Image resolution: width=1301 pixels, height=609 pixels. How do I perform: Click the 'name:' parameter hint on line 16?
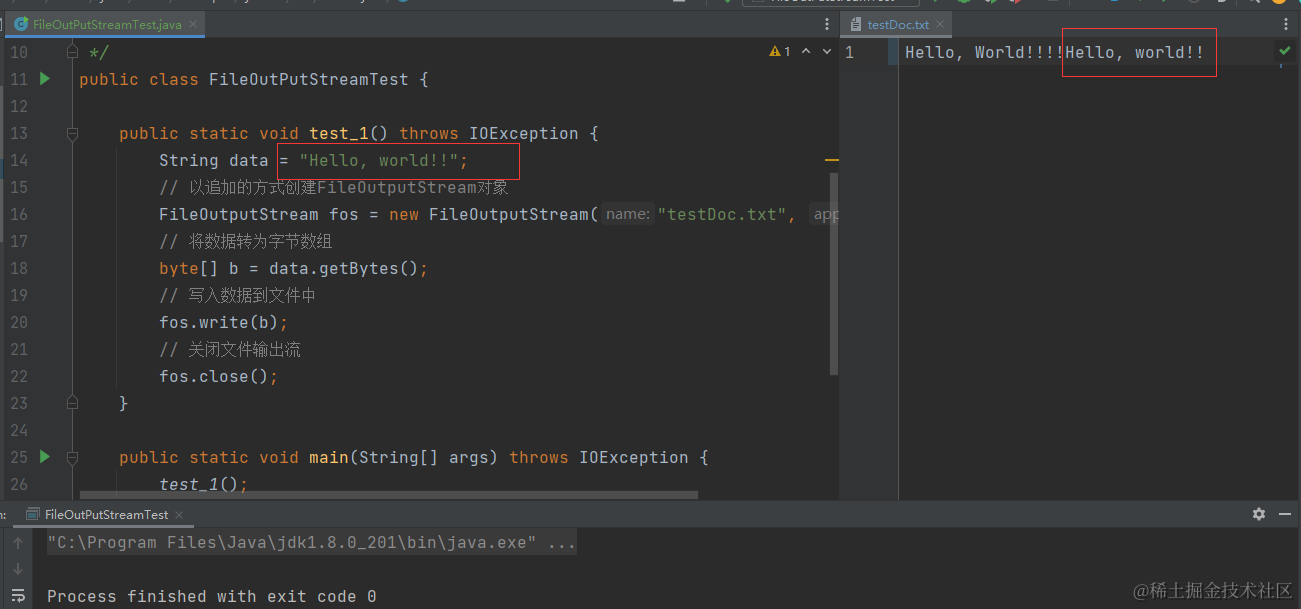[x=628, y=214]
